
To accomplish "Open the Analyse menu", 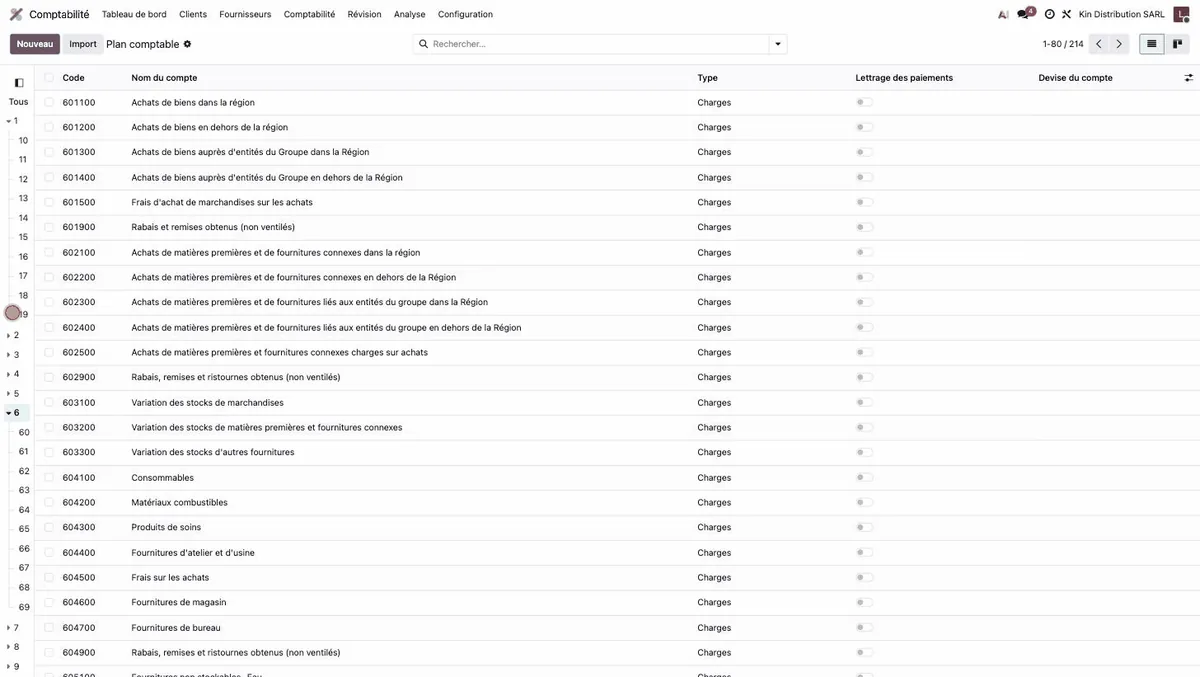I will (409, 14).
